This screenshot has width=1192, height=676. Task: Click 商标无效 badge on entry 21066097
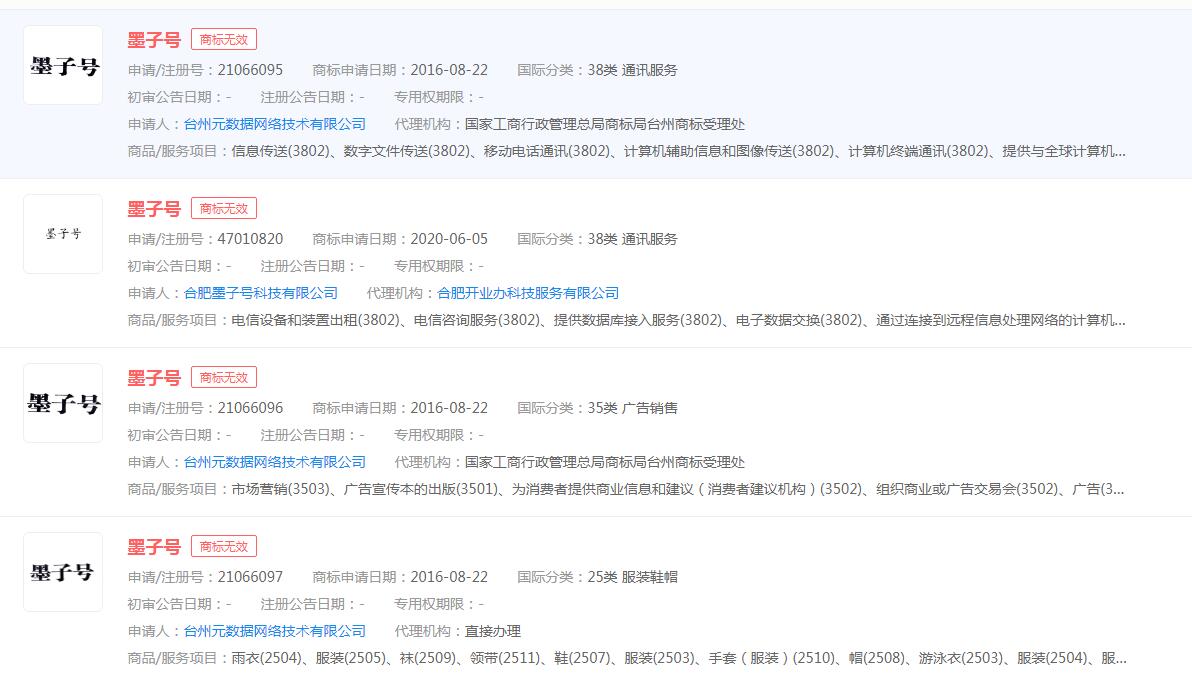[x=224, y=546]
